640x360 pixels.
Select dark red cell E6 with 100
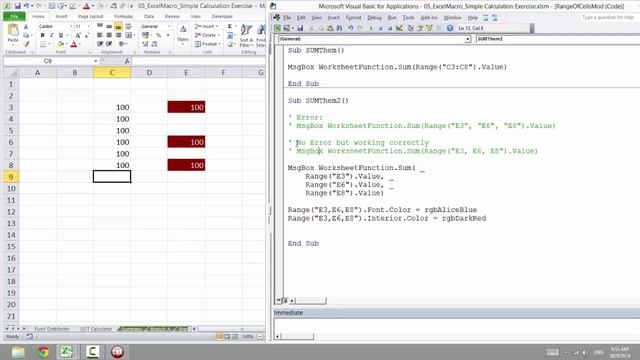coord(186,142)
